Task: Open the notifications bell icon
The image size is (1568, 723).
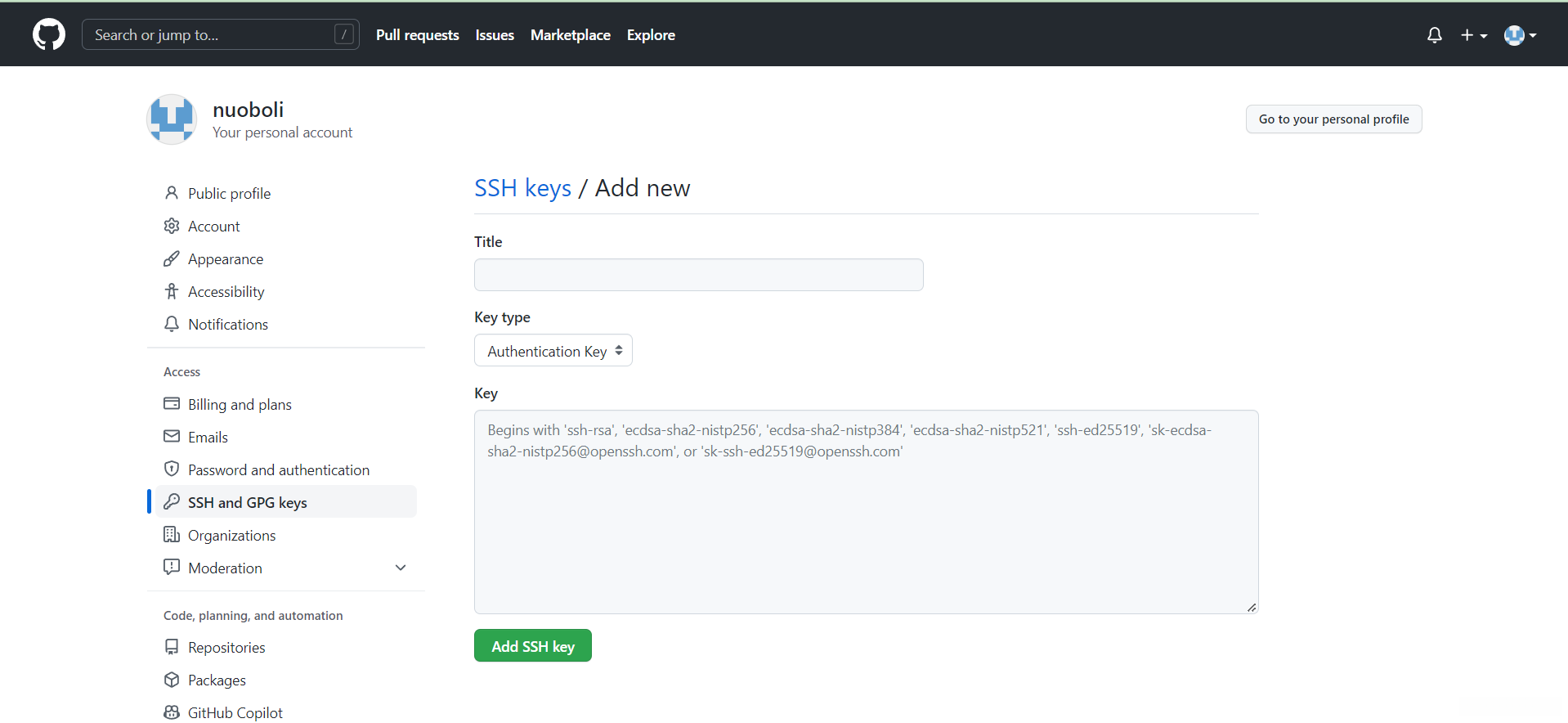Action: tap(1434, 35)
